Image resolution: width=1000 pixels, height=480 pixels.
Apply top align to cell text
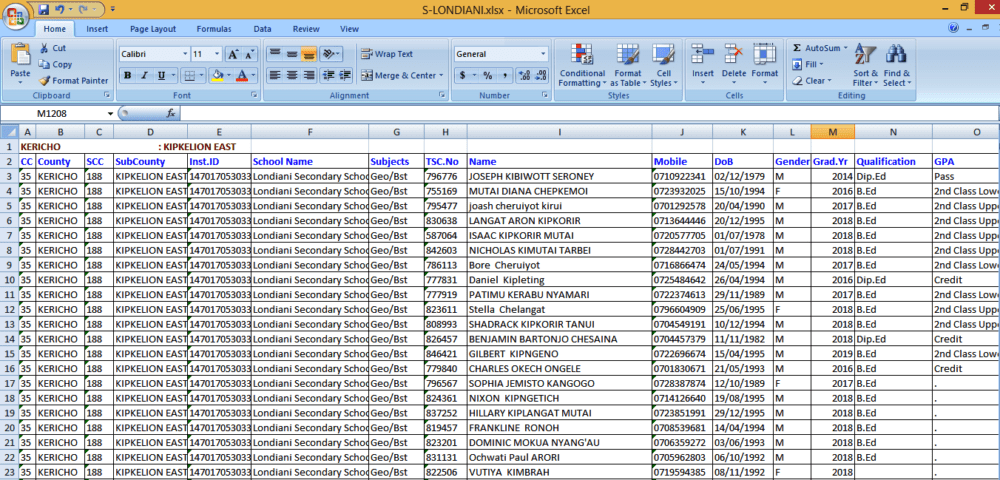(275, 54)
